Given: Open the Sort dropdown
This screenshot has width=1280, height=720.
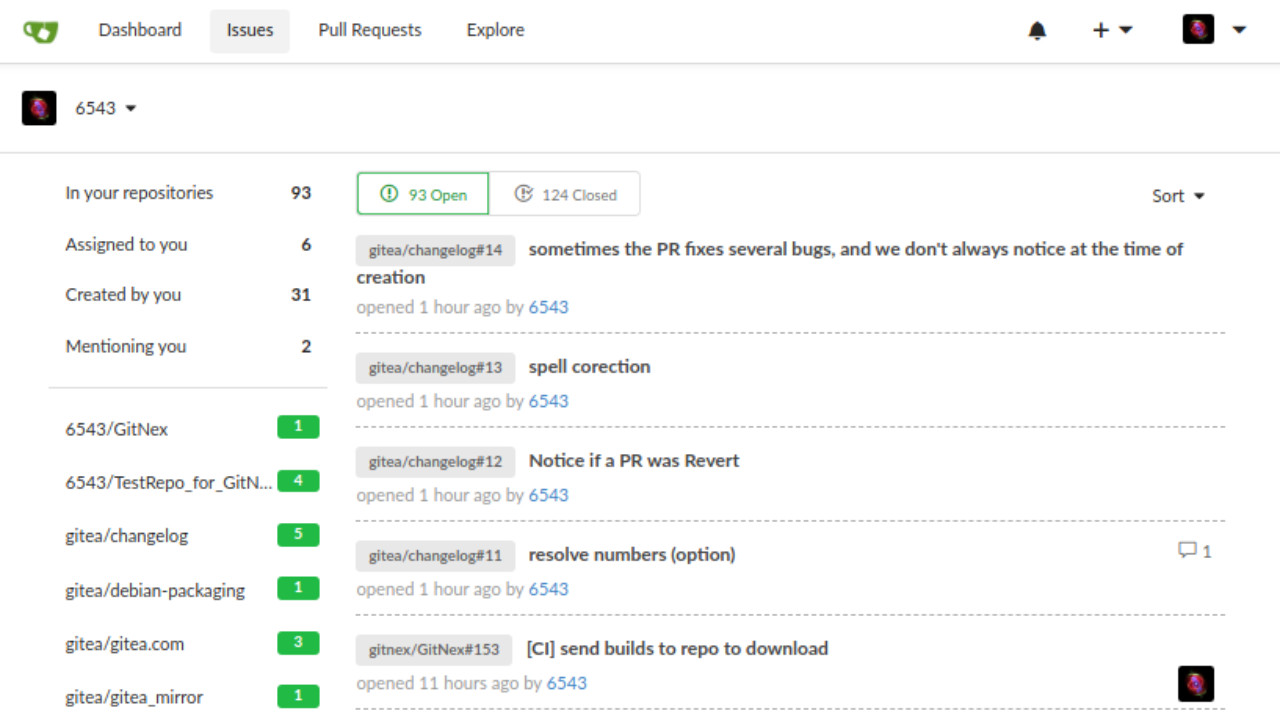Looking at the screenshot, I should [1177, 196].
